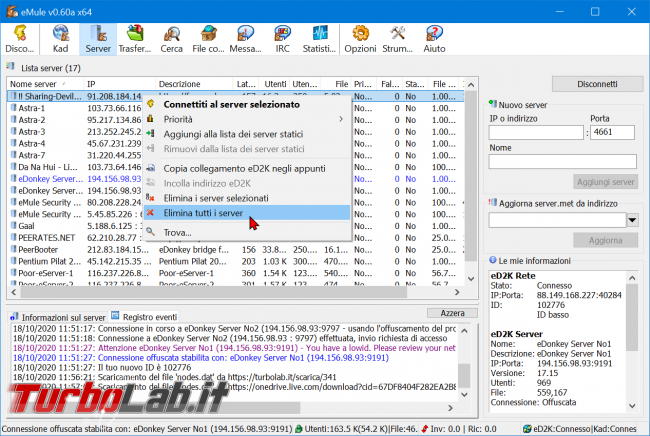The image size is (650, 436).
Task: Click the Porta field showing 4661
Action: pos(612,133)
